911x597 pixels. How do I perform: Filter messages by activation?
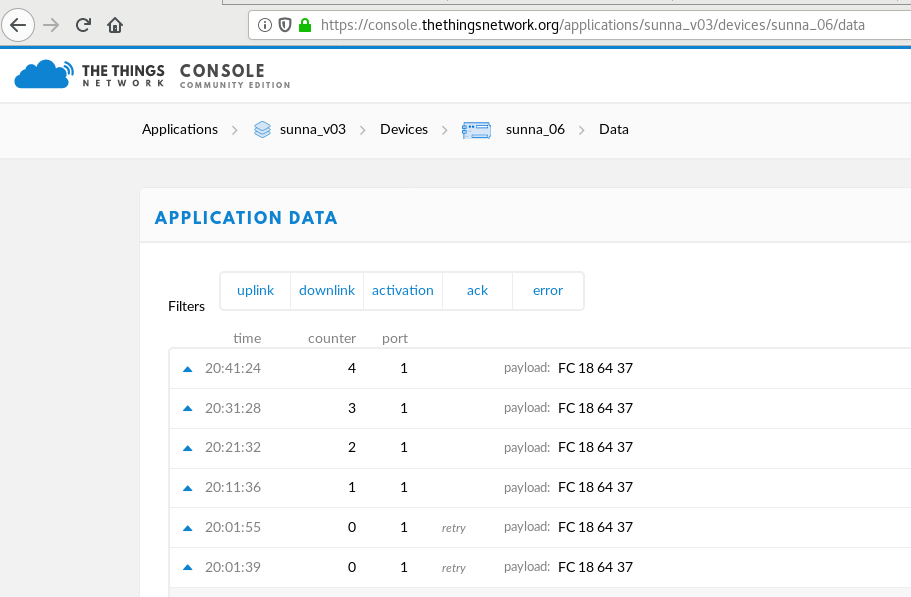coord(403,290)
